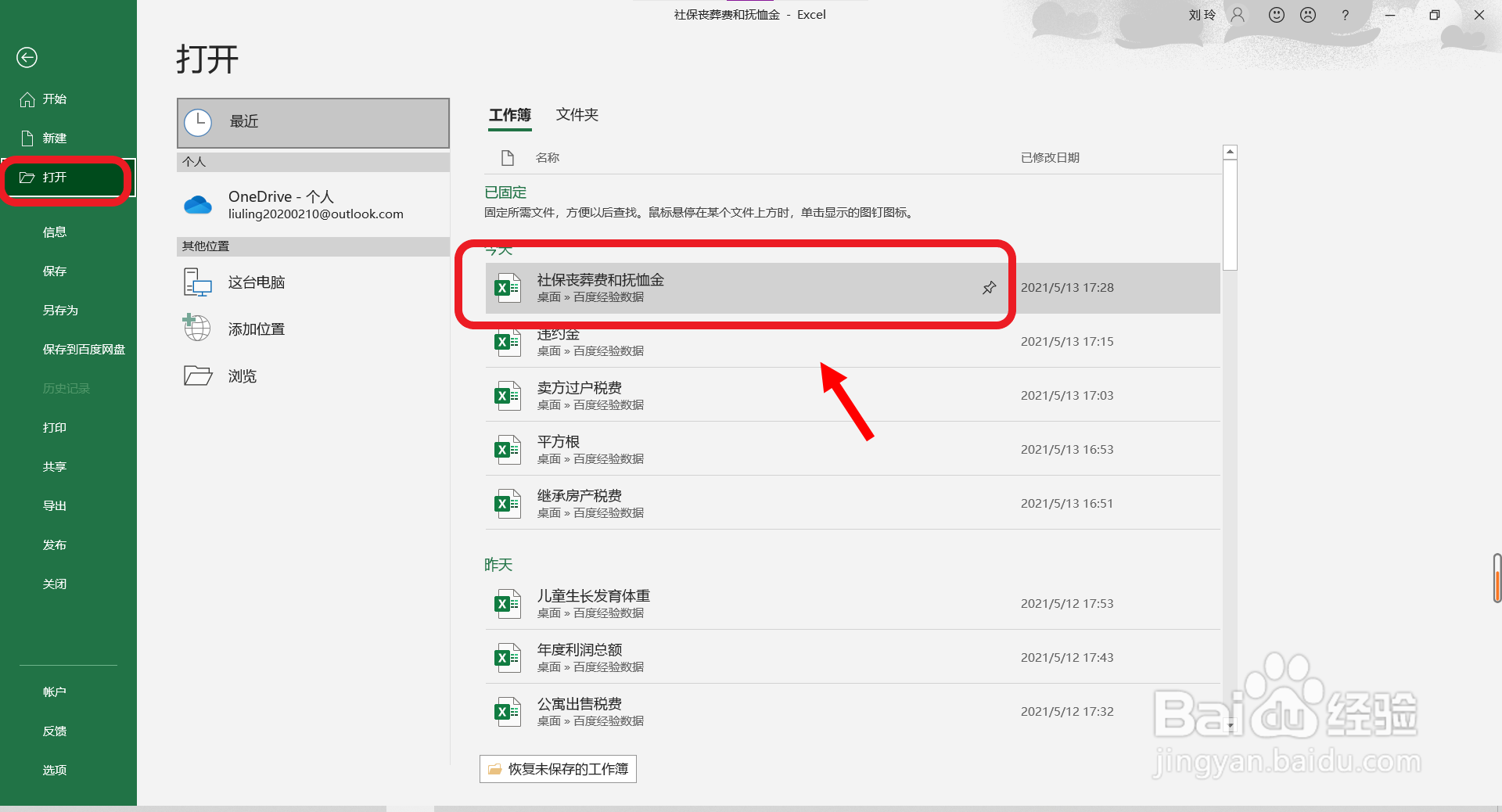The width and height of the screenshot is (1502, 812).
Task: Open 保存到百度网盘 option
Action: point(84,349)
